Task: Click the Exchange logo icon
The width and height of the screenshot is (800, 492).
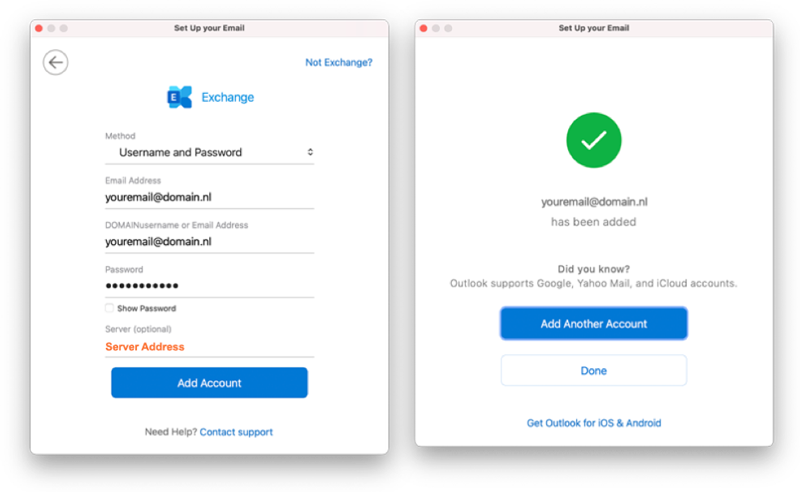Action: (180, 97)
